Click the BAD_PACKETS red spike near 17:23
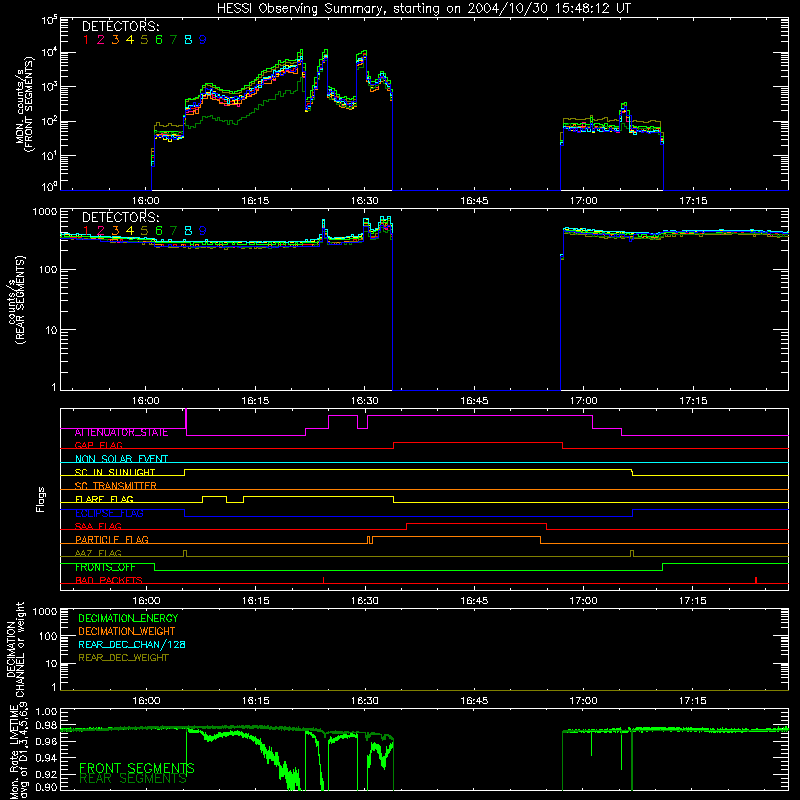Screen dimensions: 800x800 (756, 580)
